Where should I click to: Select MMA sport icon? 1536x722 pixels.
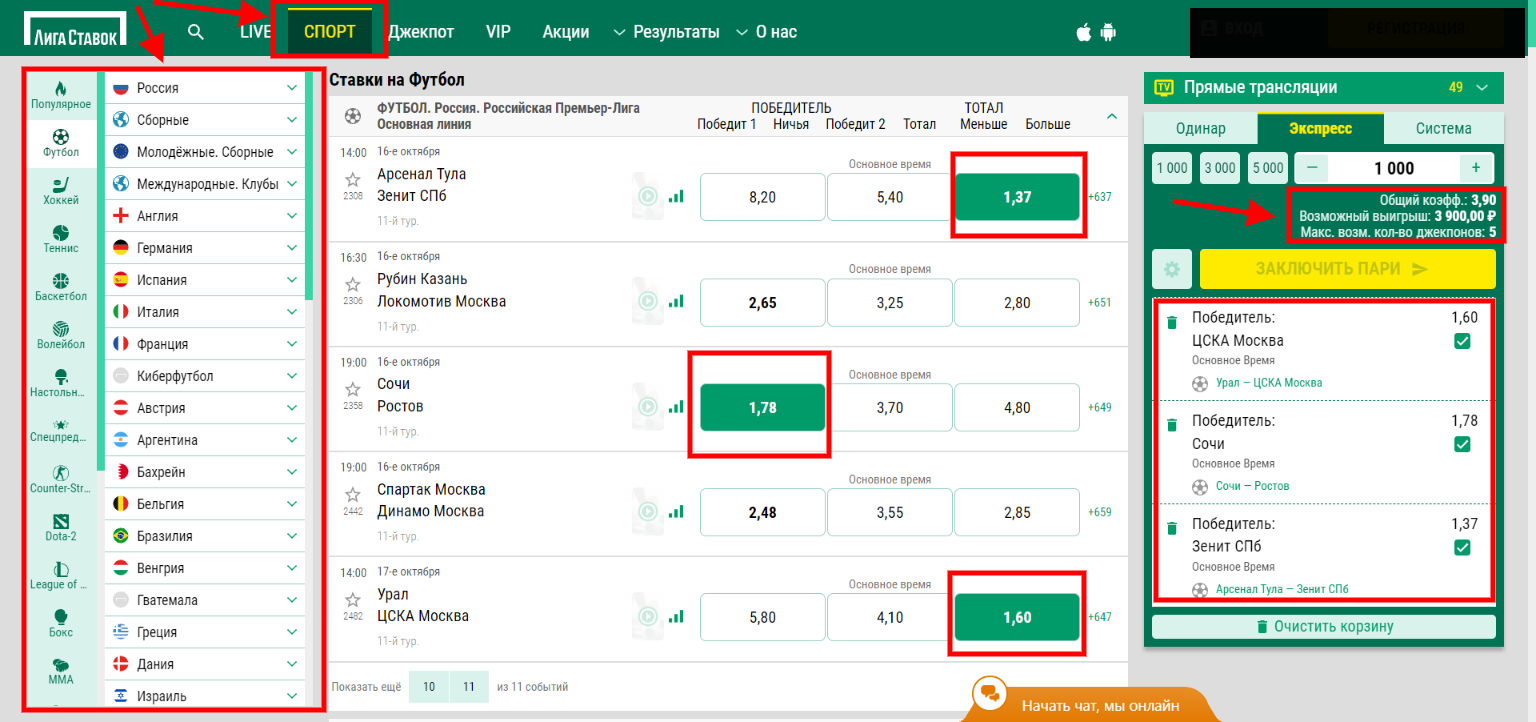click(x=61, y=664)
